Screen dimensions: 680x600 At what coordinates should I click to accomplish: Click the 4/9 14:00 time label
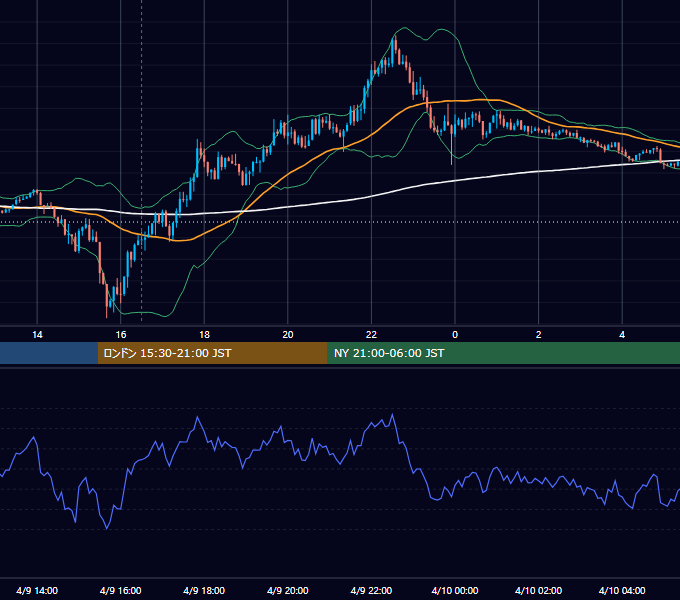coord(37,590)
